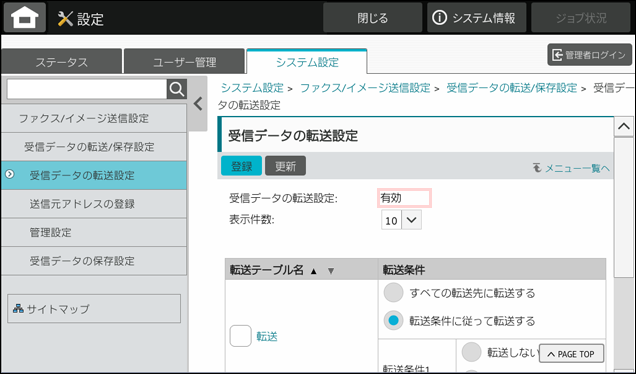Open 転送 table link
This screenshot has width=636, height=374.
click(x=267, y=336)
